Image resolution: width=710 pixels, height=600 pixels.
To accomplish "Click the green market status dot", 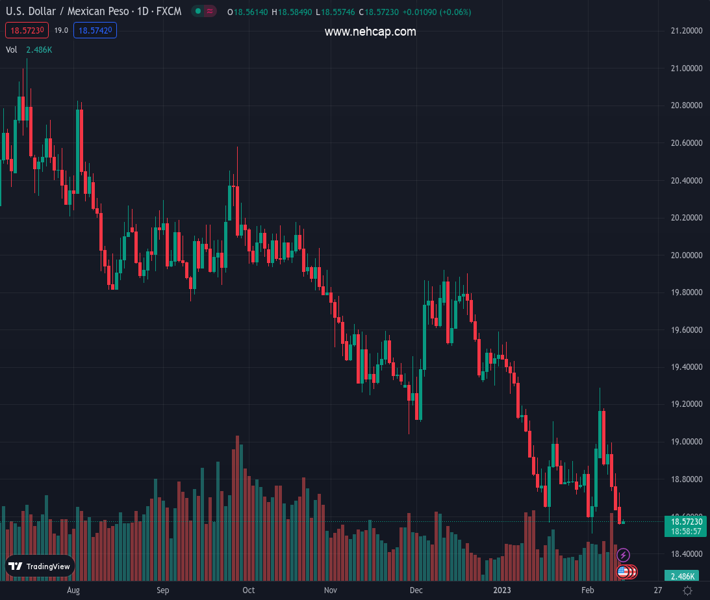I will (199, 11).
